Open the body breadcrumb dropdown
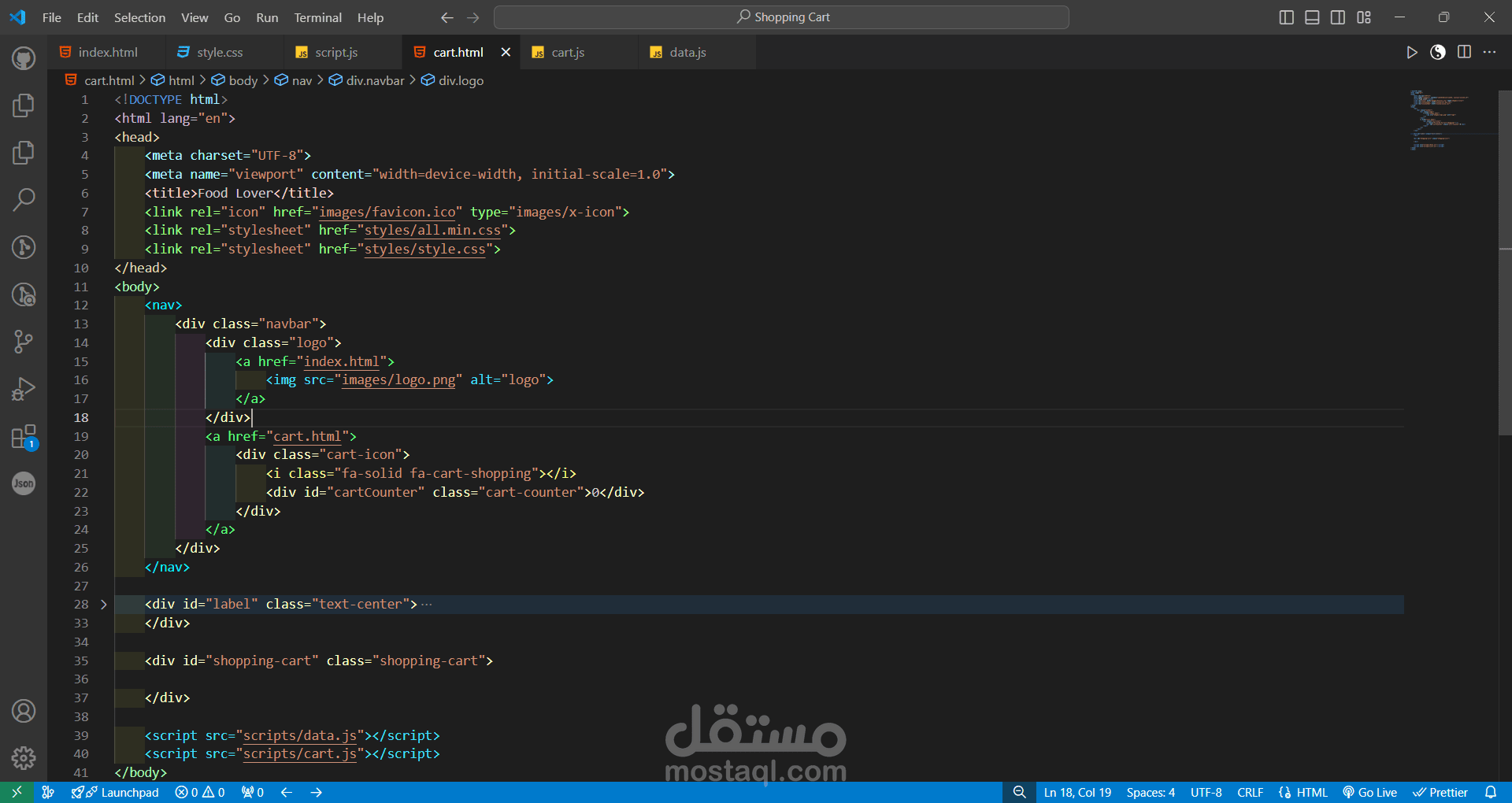This screenshot has height=803, width=1512. click(x=235, y=80)
